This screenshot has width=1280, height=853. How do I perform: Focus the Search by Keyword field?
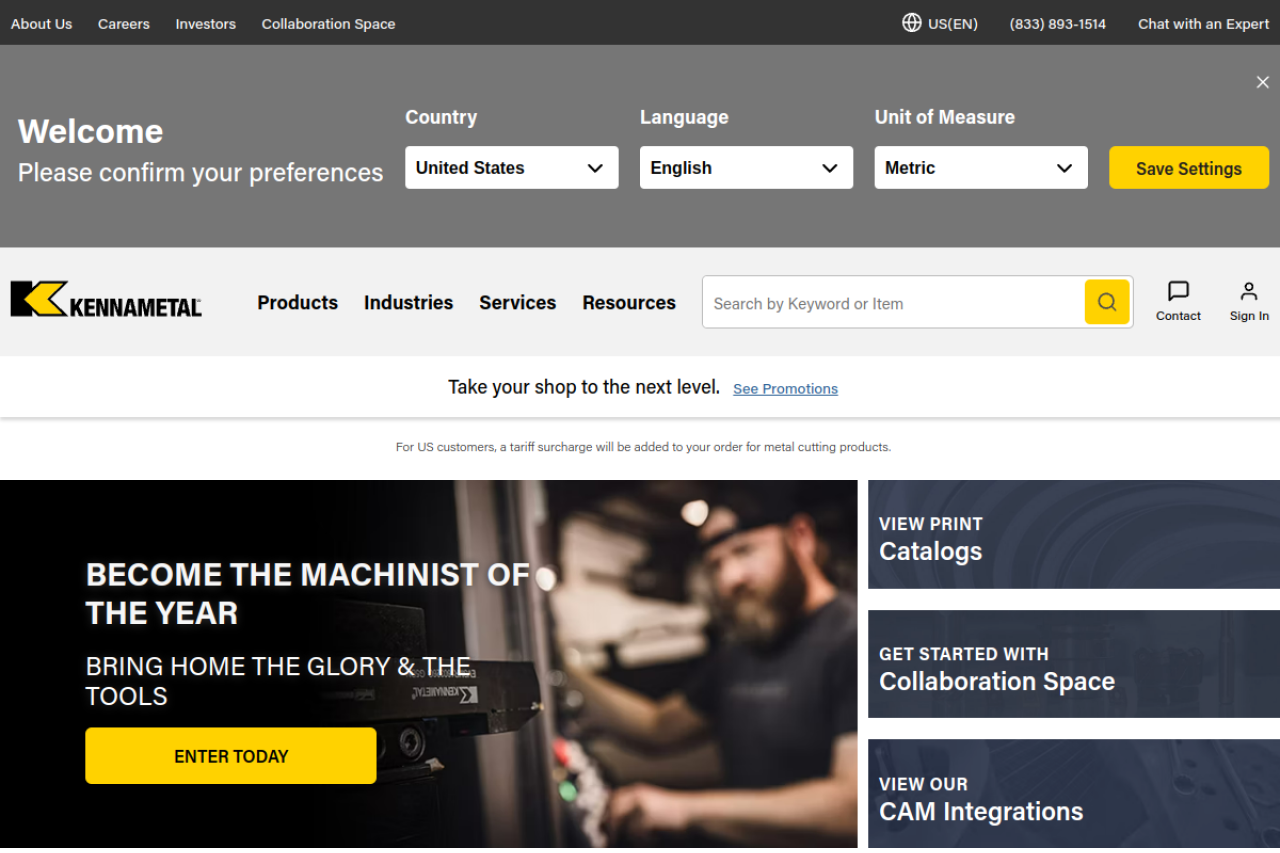point(892,303)
